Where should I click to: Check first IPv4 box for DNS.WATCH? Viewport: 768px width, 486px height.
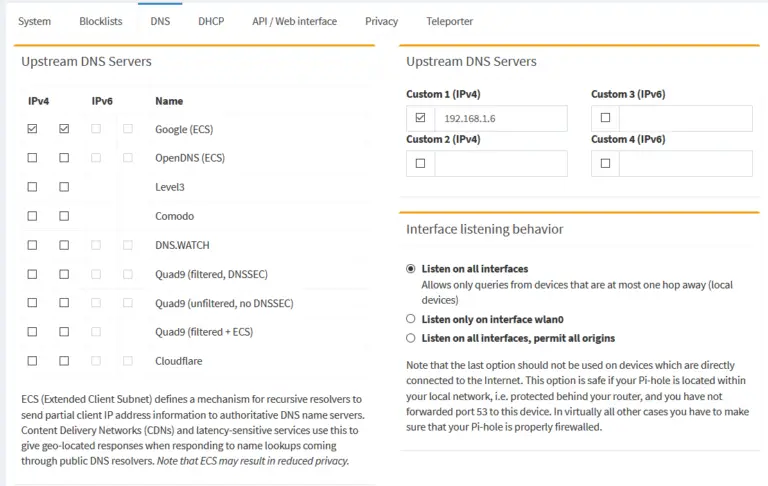point(32,245)
